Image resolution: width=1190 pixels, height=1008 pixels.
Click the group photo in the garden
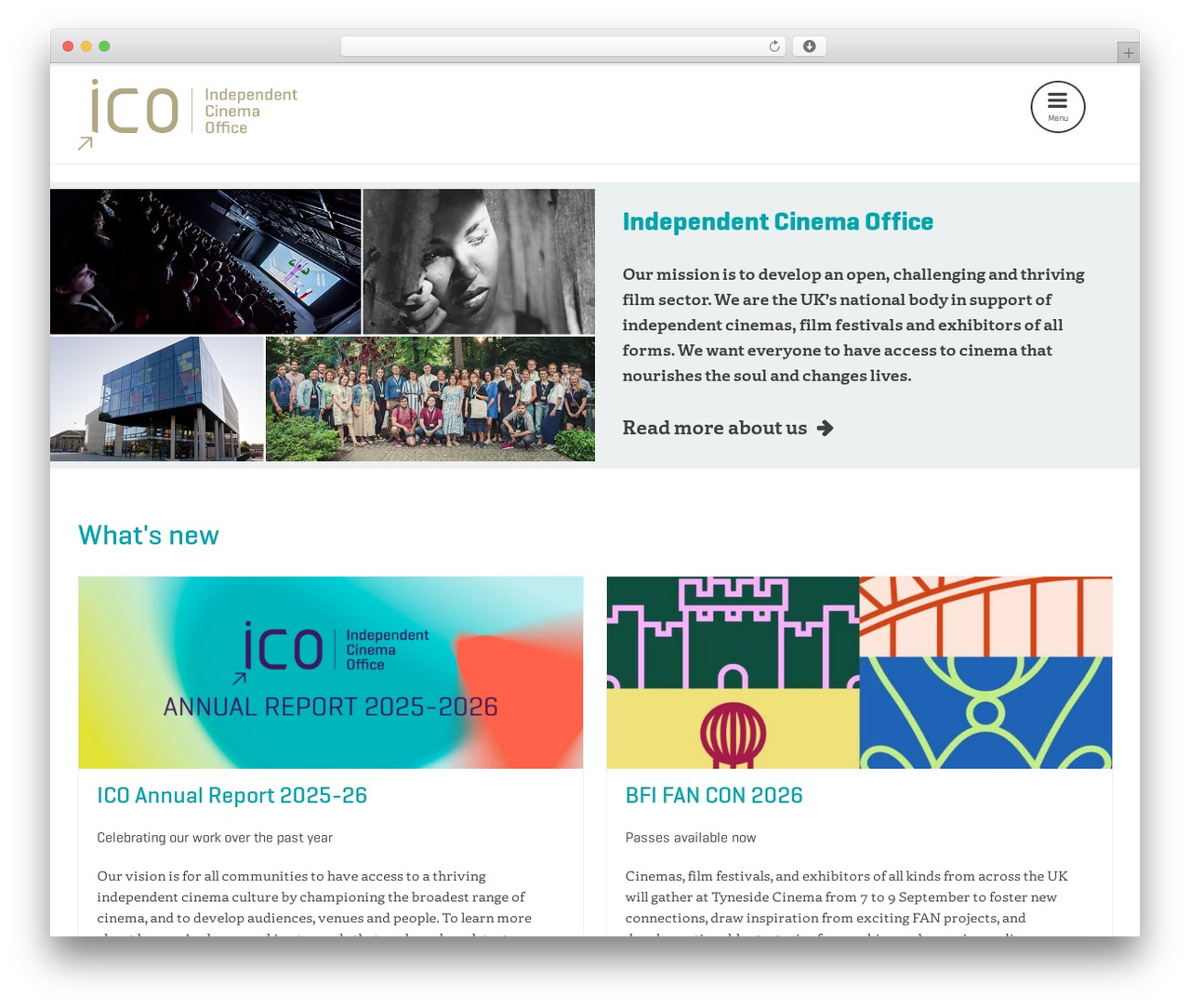(430, 399)
